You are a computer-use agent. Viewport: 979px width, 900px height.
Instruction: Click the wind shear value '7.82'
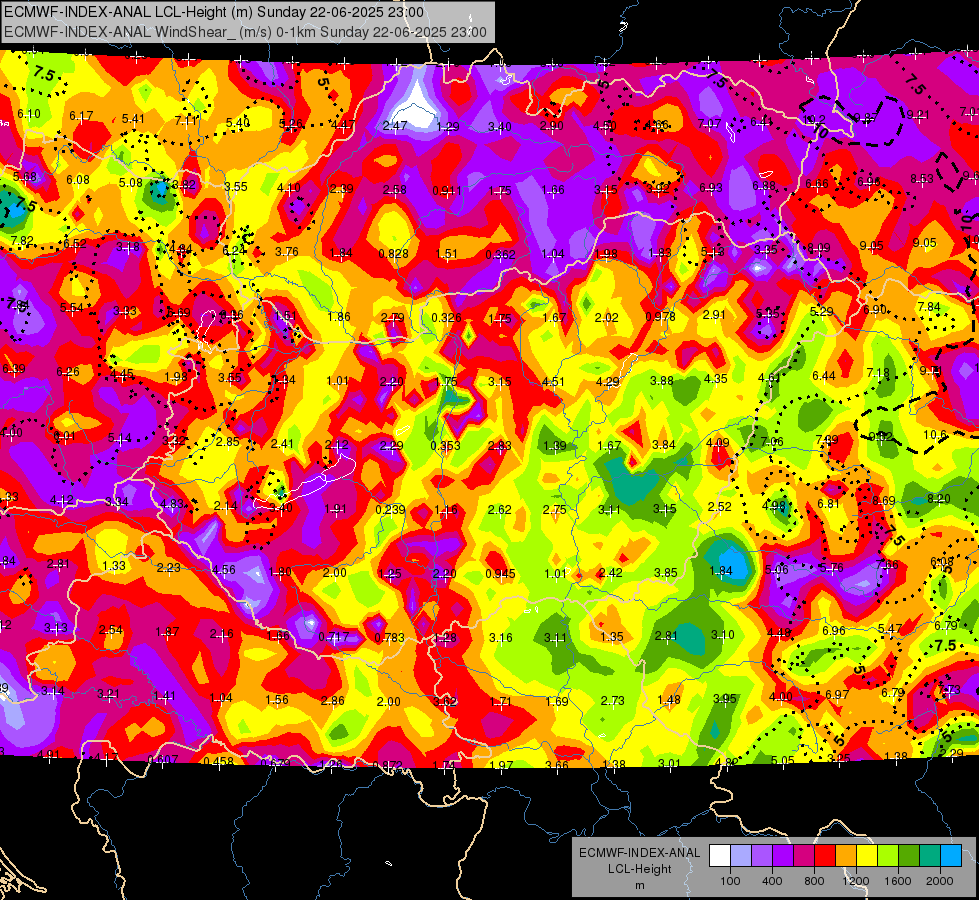coord(22,240)
